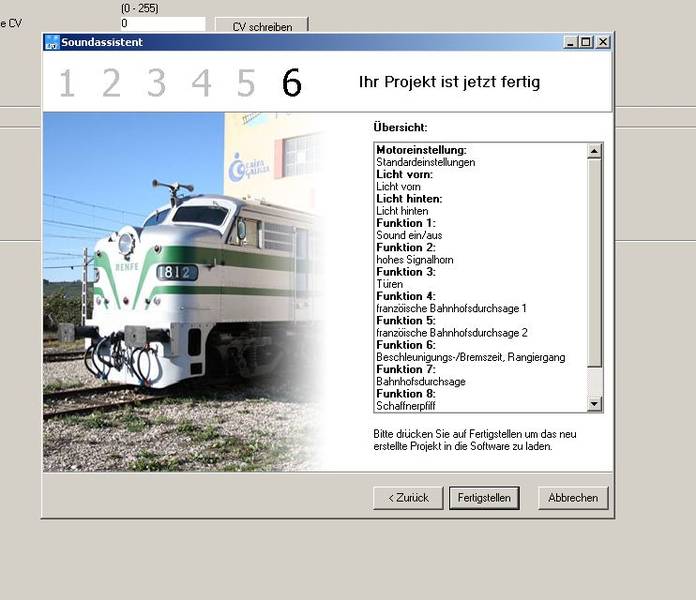Click the overview scrollbar down arrow
This screenshot has width=696, height=600.
(x=594, y=404)
